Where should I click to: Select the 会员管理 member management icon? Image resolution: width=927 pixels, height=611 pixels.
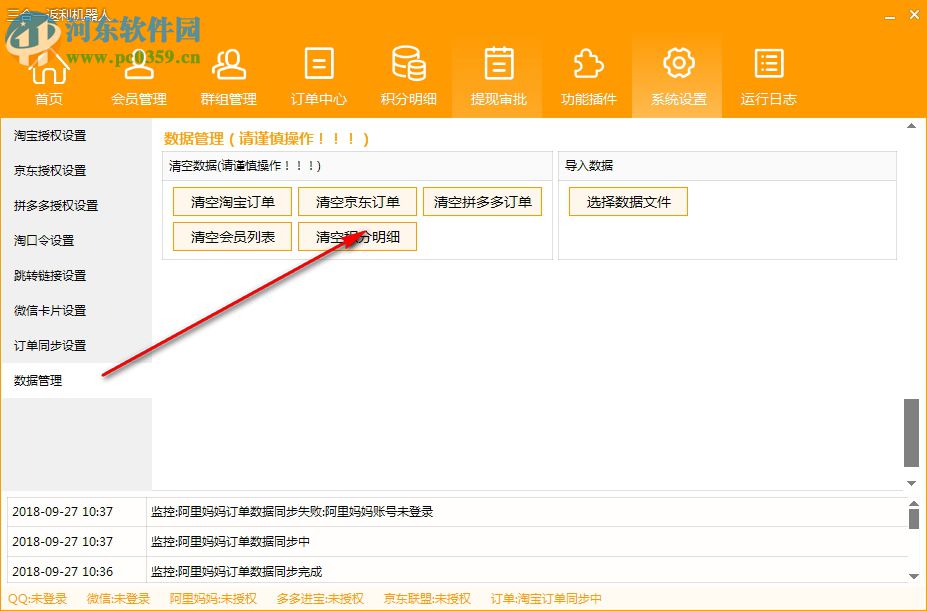138,70
